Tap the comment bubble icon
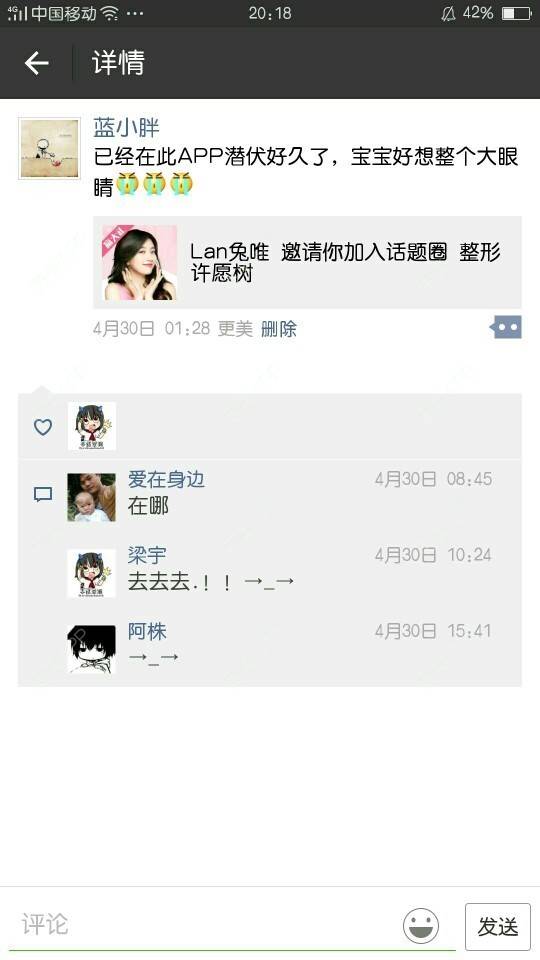Image resolution: width=540 pixels, height=960 pixels. pos(43,494)
